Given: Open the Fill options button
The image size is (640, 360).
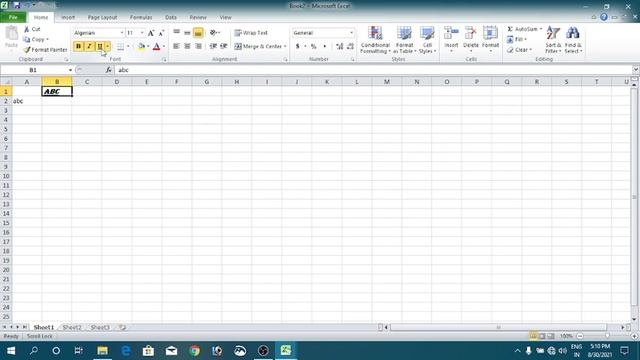Looking at the screenshot, I should pyautogui.click(x=516, y=40).
